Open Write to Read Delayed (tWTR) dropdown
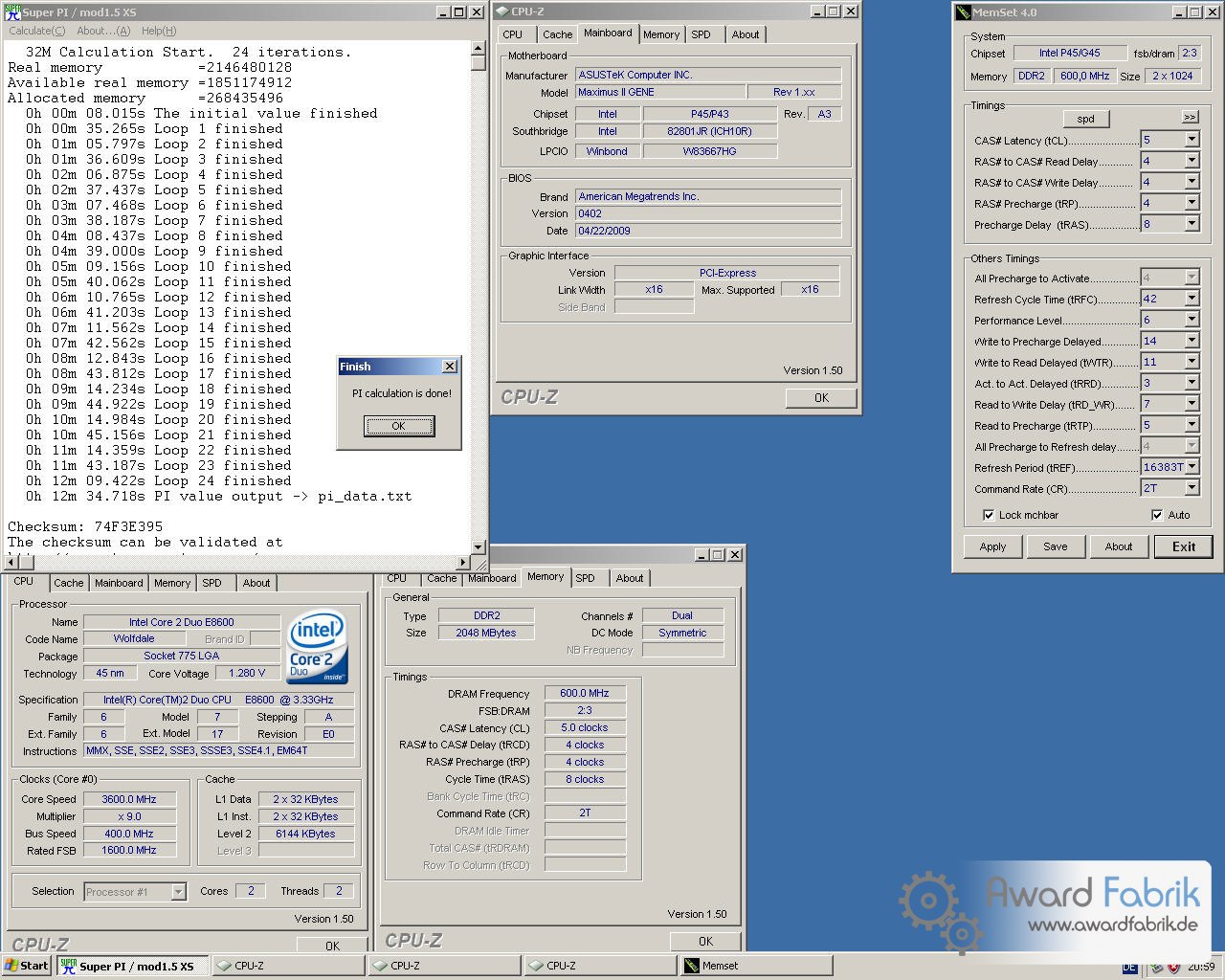 (1192, 362)
